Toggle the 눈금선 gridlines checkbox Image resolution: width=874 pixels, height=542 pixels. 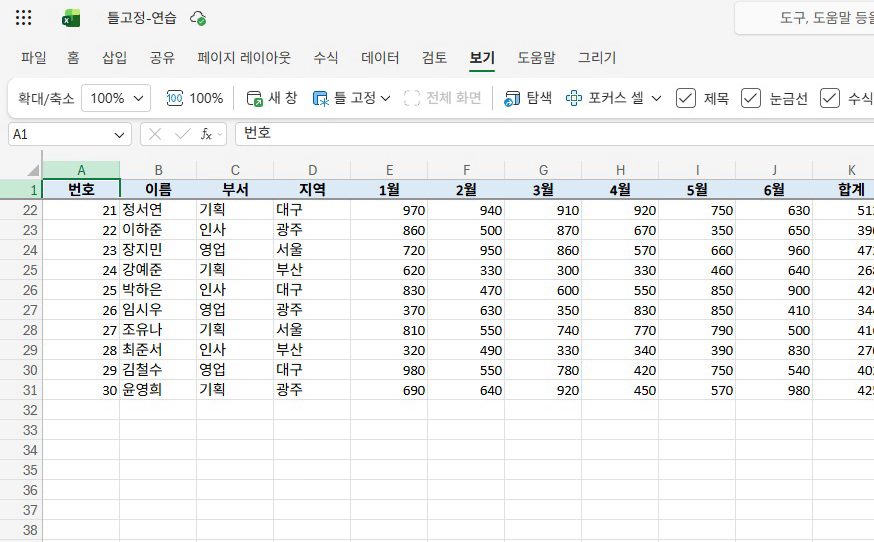click(x=751, y=98)
